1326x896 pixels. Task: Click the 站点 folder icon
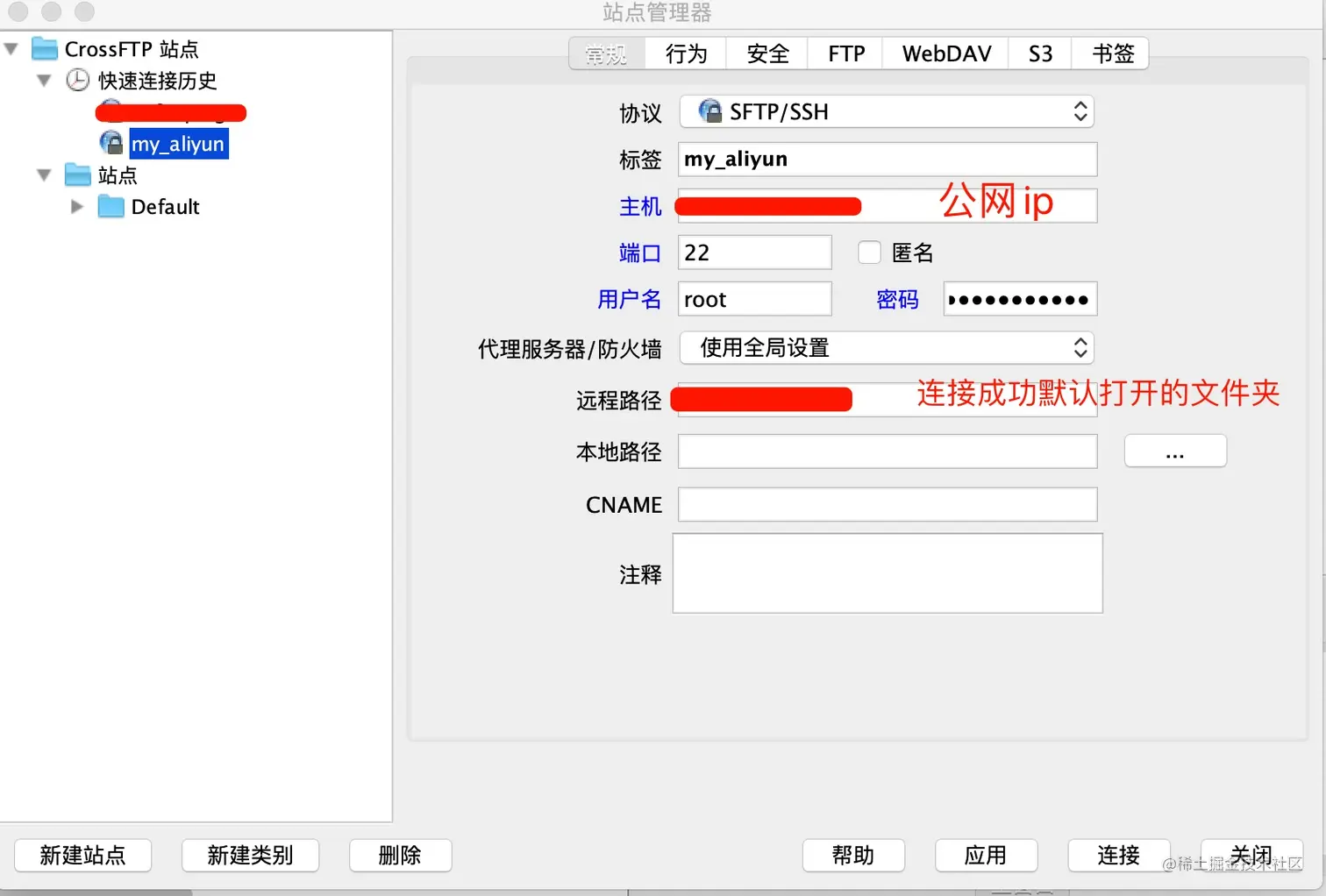point(78,175)
